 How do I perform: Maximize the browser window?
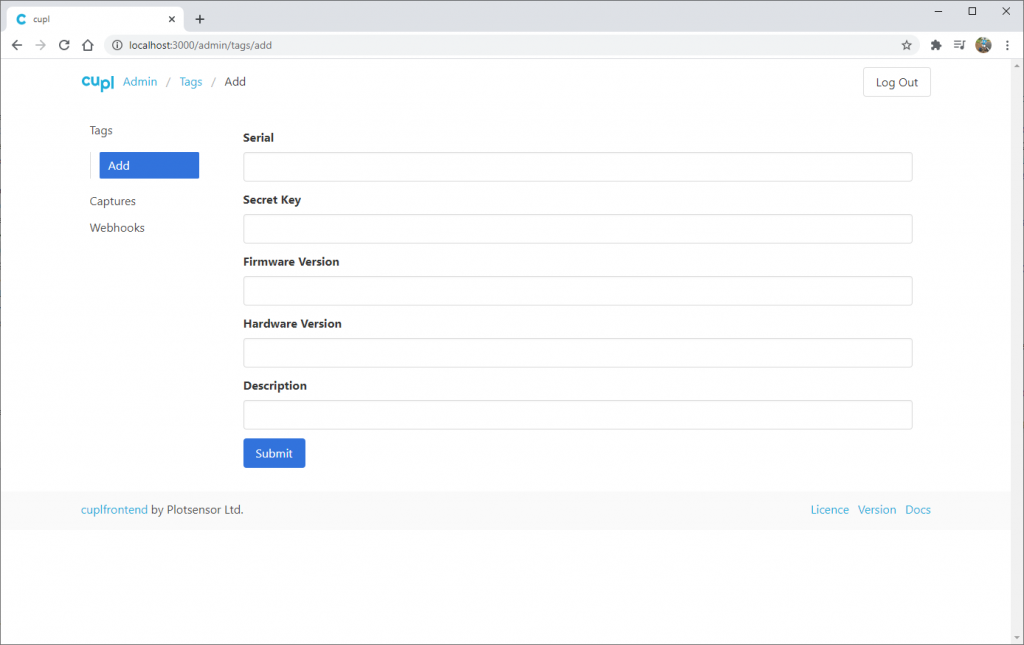972,11
